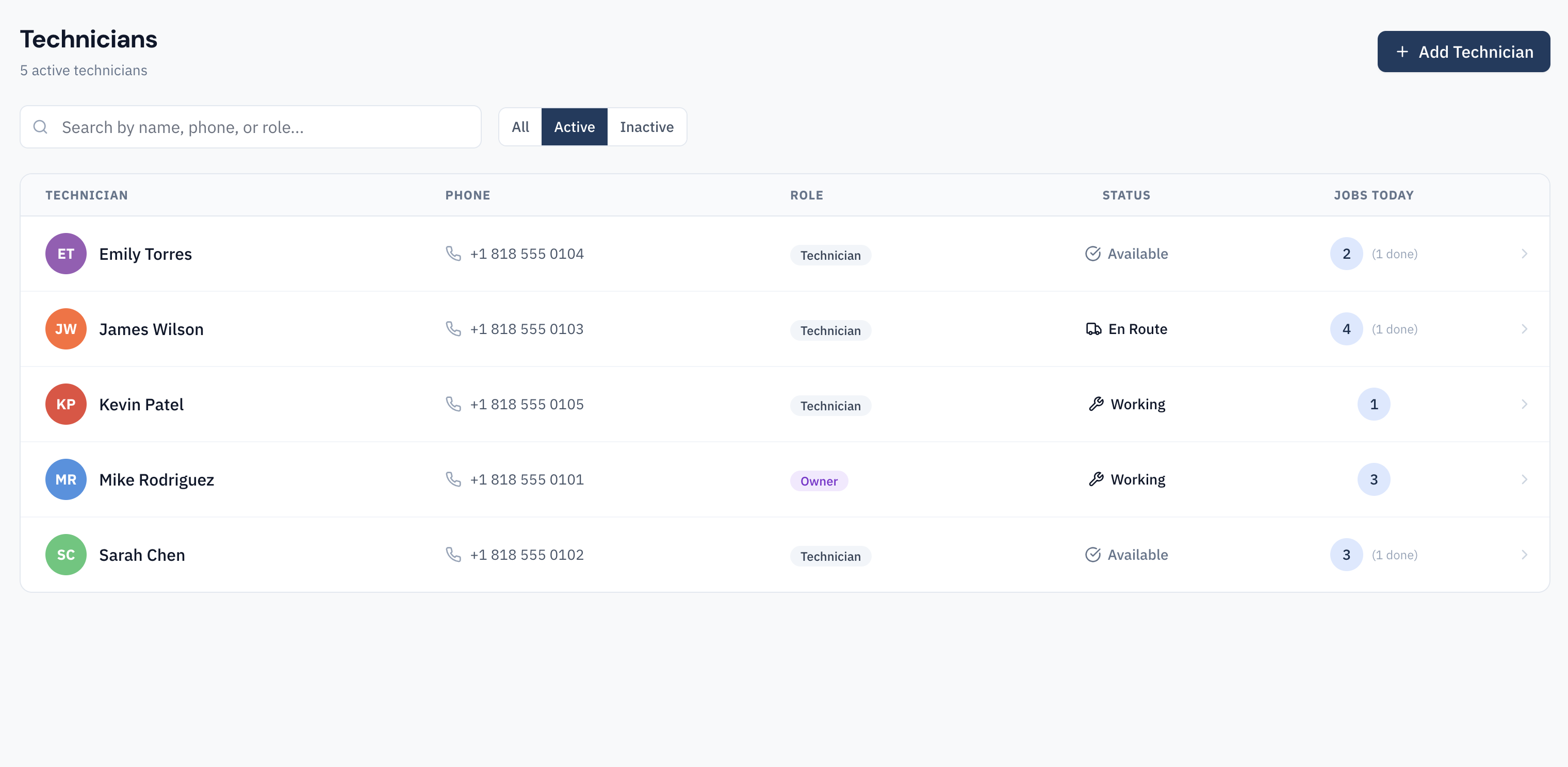Open James Wilson's name link
Viewport: 1568px width, 767px height.
click(x=151, y=329)
